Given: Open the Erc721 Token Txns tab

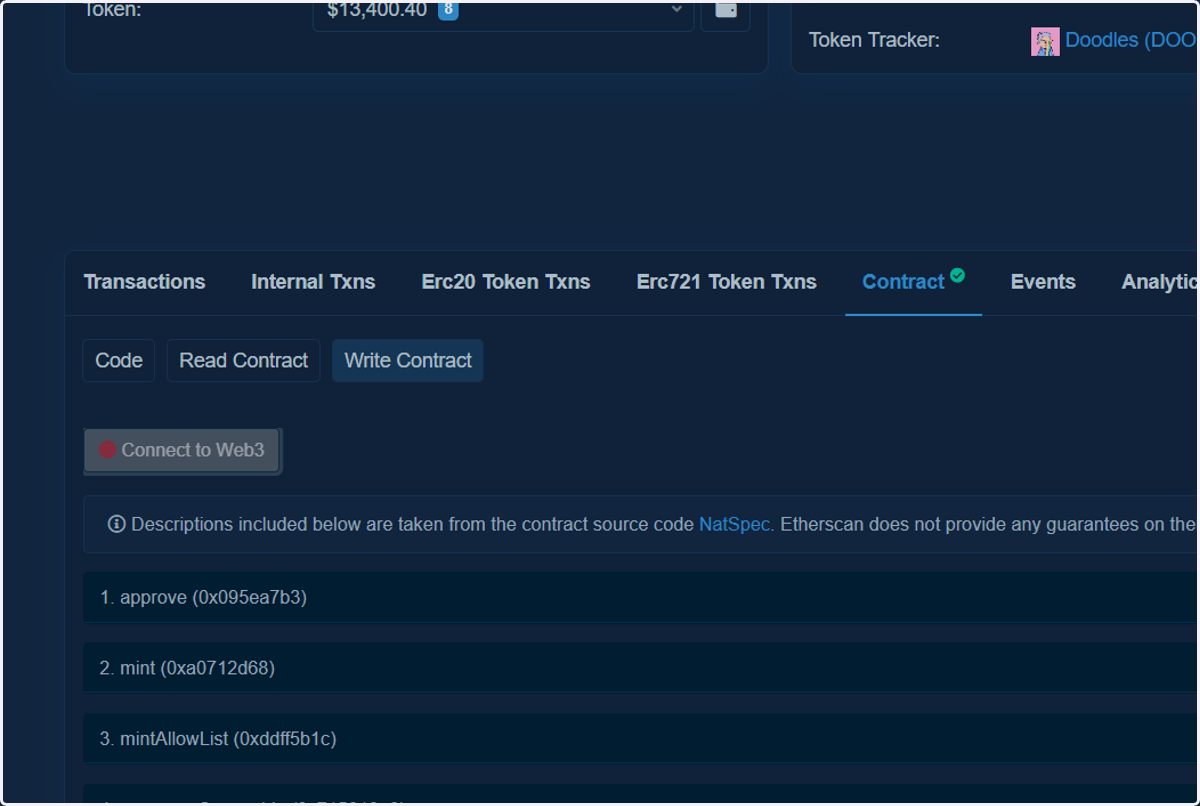Looking at the screenshot, I should [727, 282].
